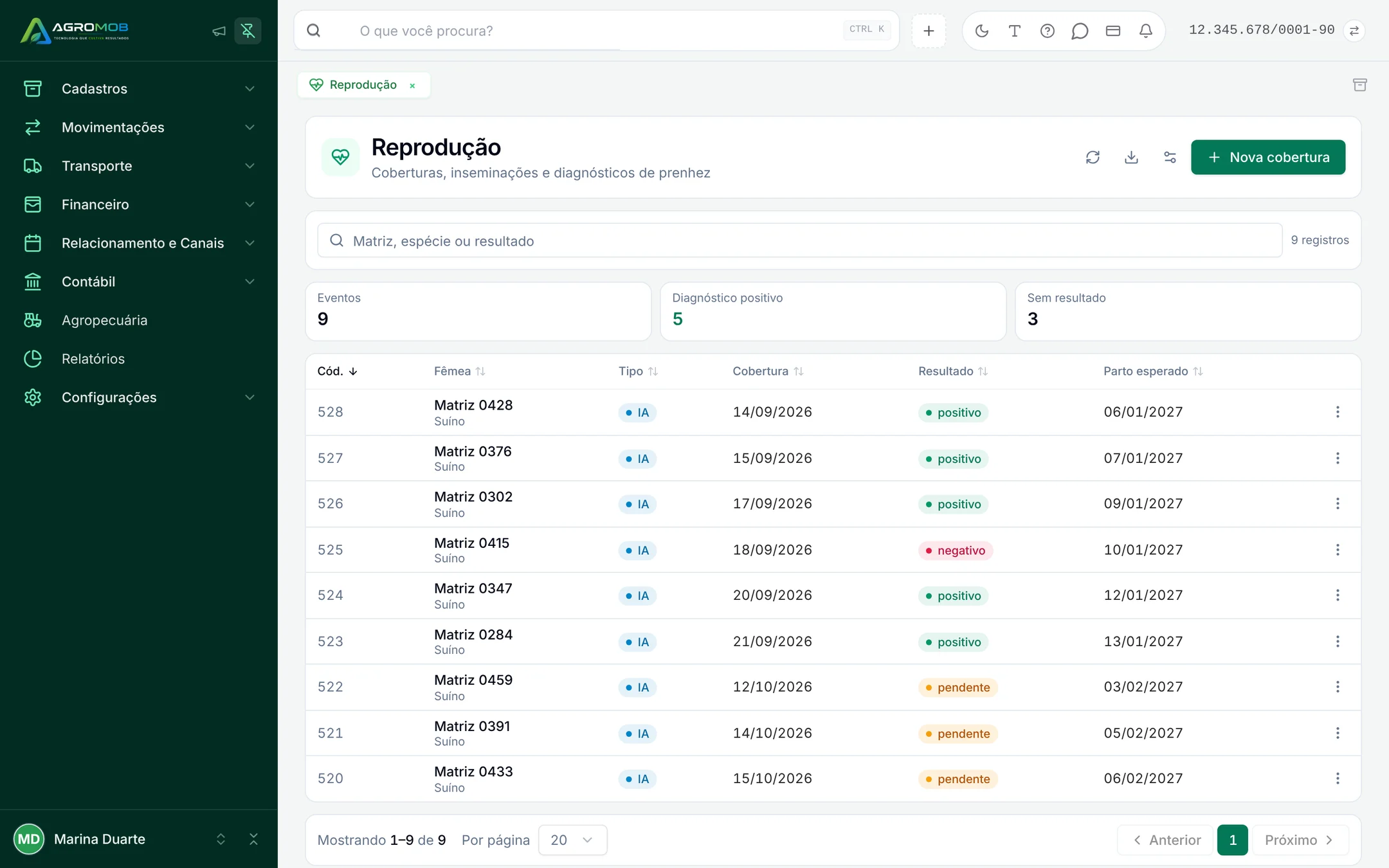Expand the Movimentações menu
The height and width of the screenshot is (868, 1389).
(x=139, y=127)
